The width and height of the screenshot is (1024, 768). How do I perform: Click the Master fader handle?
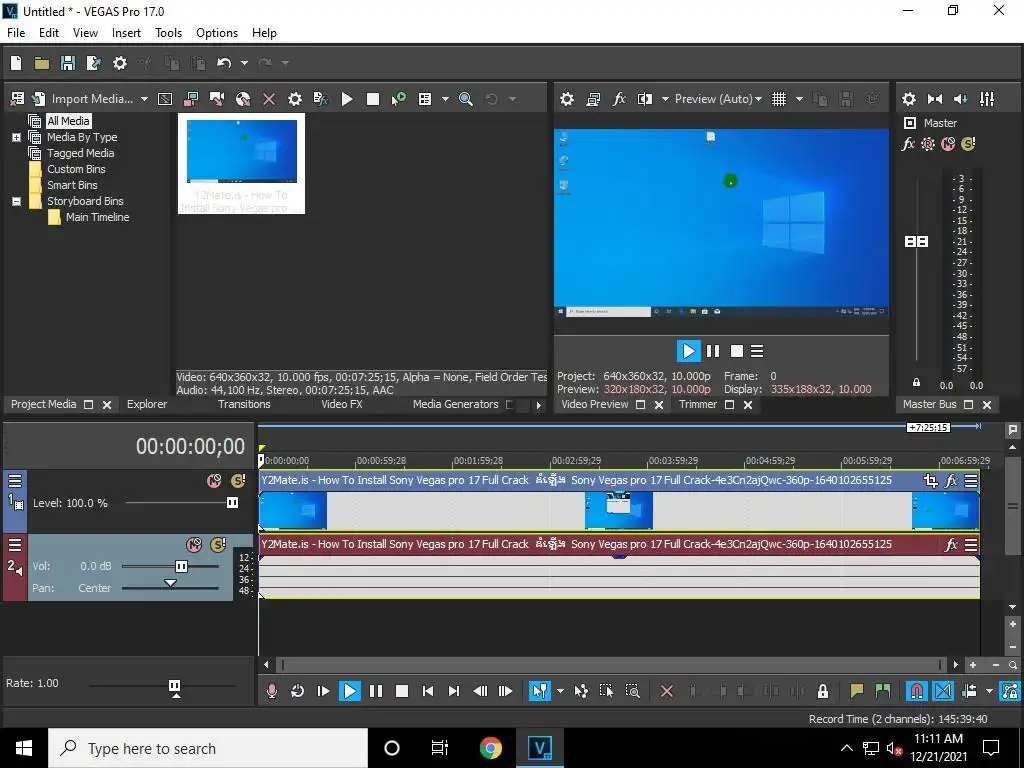[916, 242]
